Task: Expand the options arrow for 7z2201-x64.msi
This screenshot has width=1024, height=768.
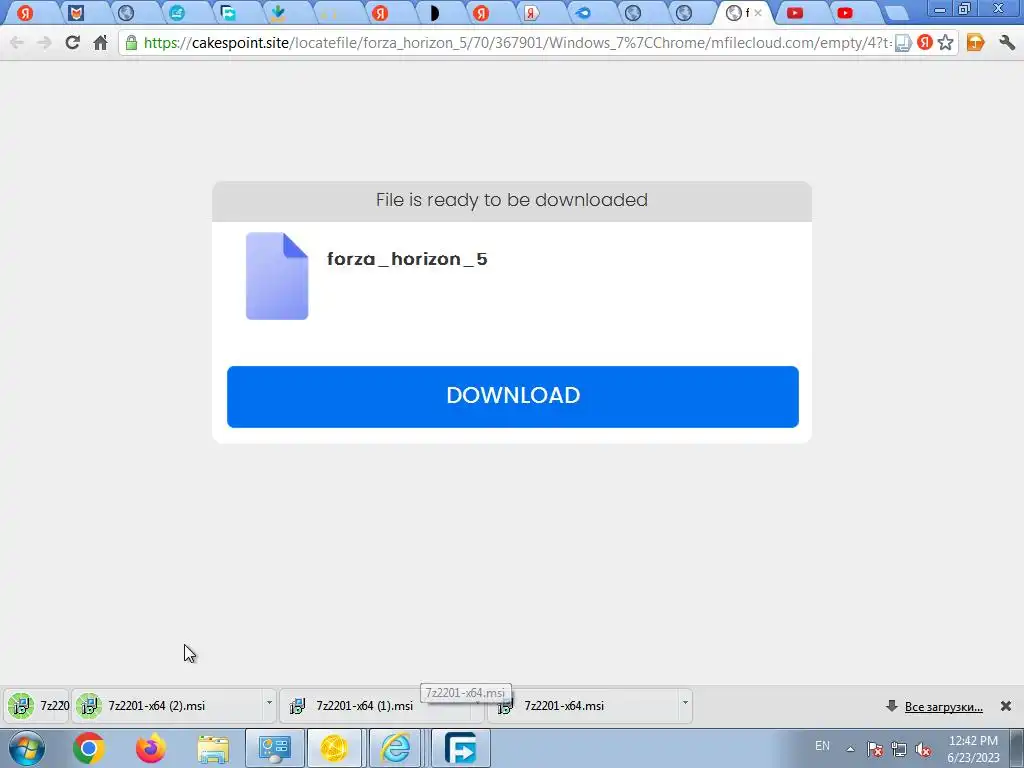Action: [x=685, y=703]
